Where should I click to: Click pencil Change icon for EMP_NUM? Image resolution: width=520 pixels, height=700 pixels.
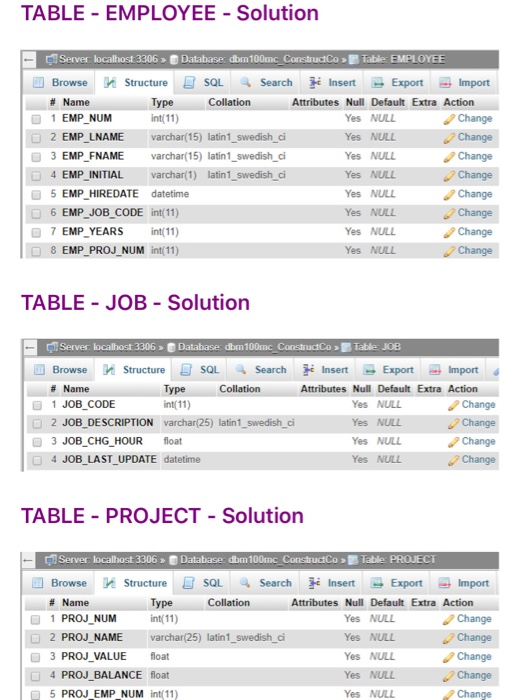(x=449, y=119)
